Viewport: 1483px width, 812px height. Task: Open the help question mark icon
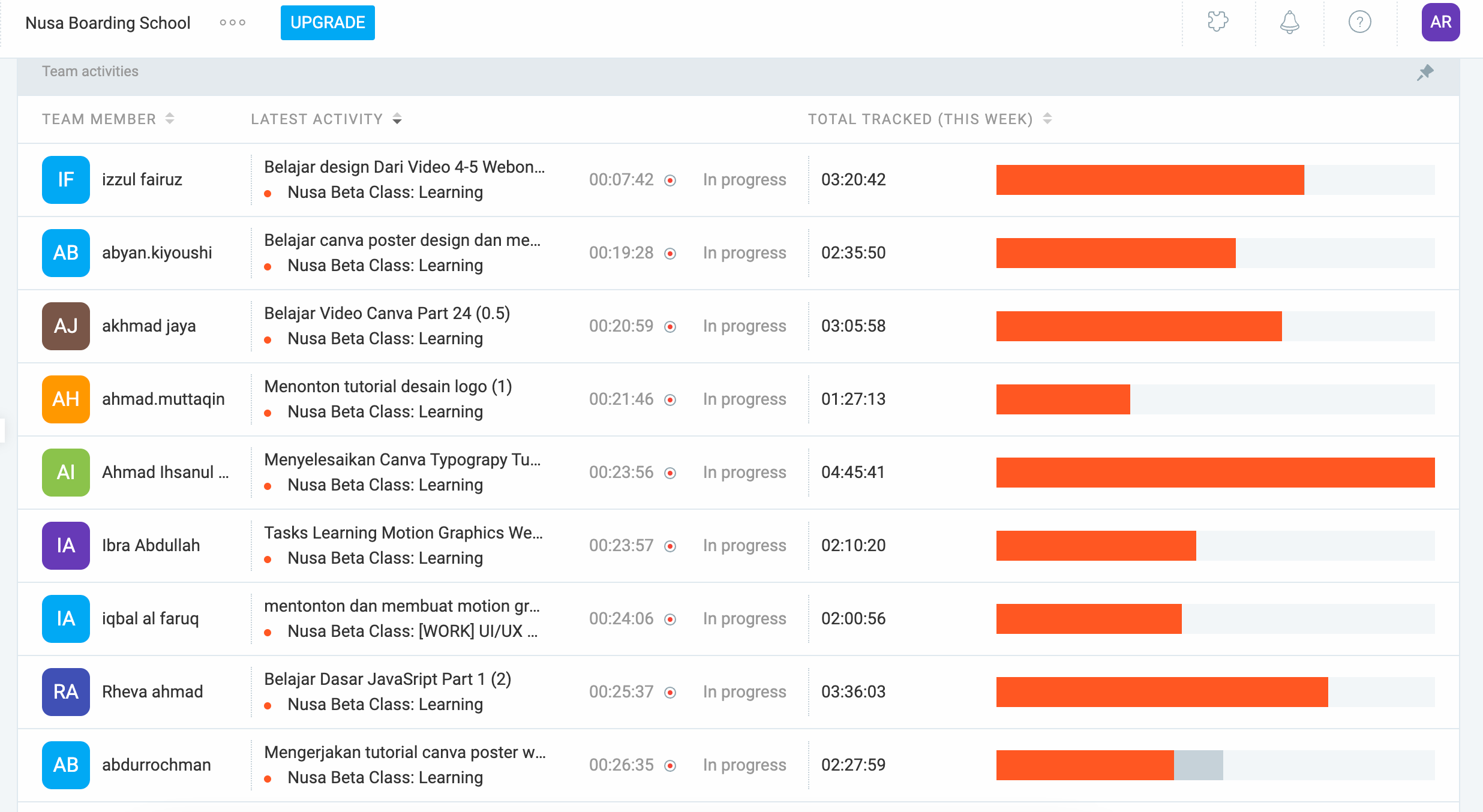point(1359,22)
